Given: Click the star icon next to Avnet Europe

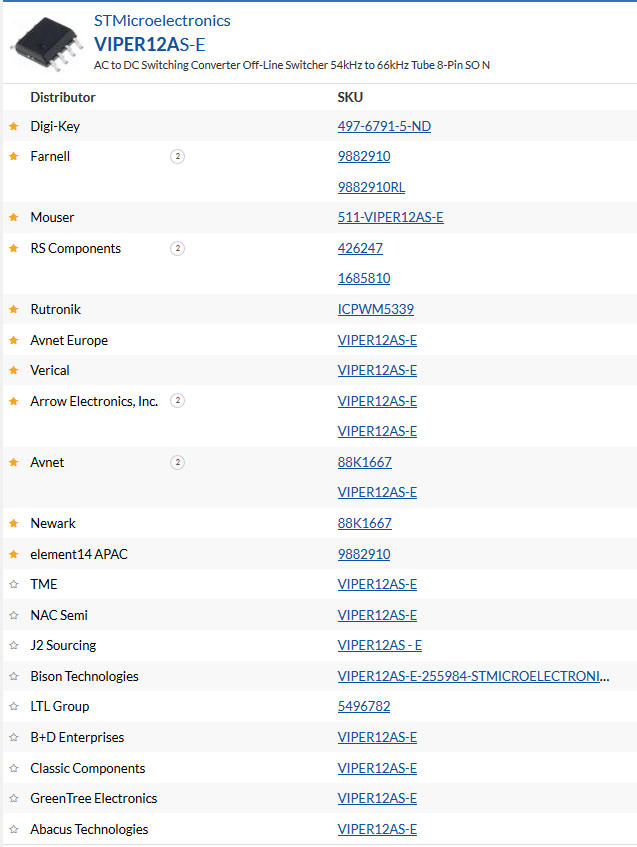Looking at the screenshot, I should coord(14,340).
